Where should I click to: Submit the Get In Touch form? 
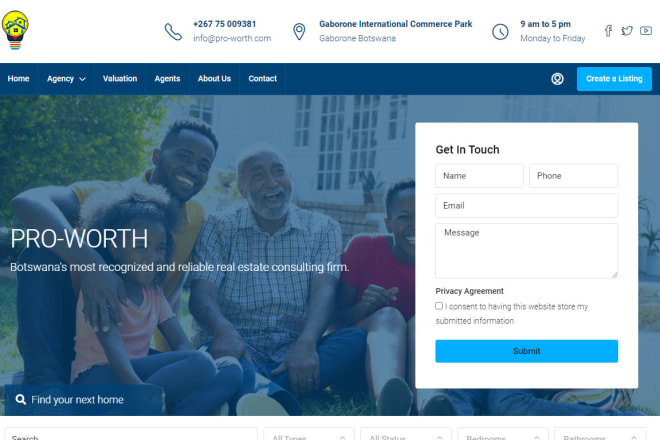pyautogui.click(x=527, y=351)
